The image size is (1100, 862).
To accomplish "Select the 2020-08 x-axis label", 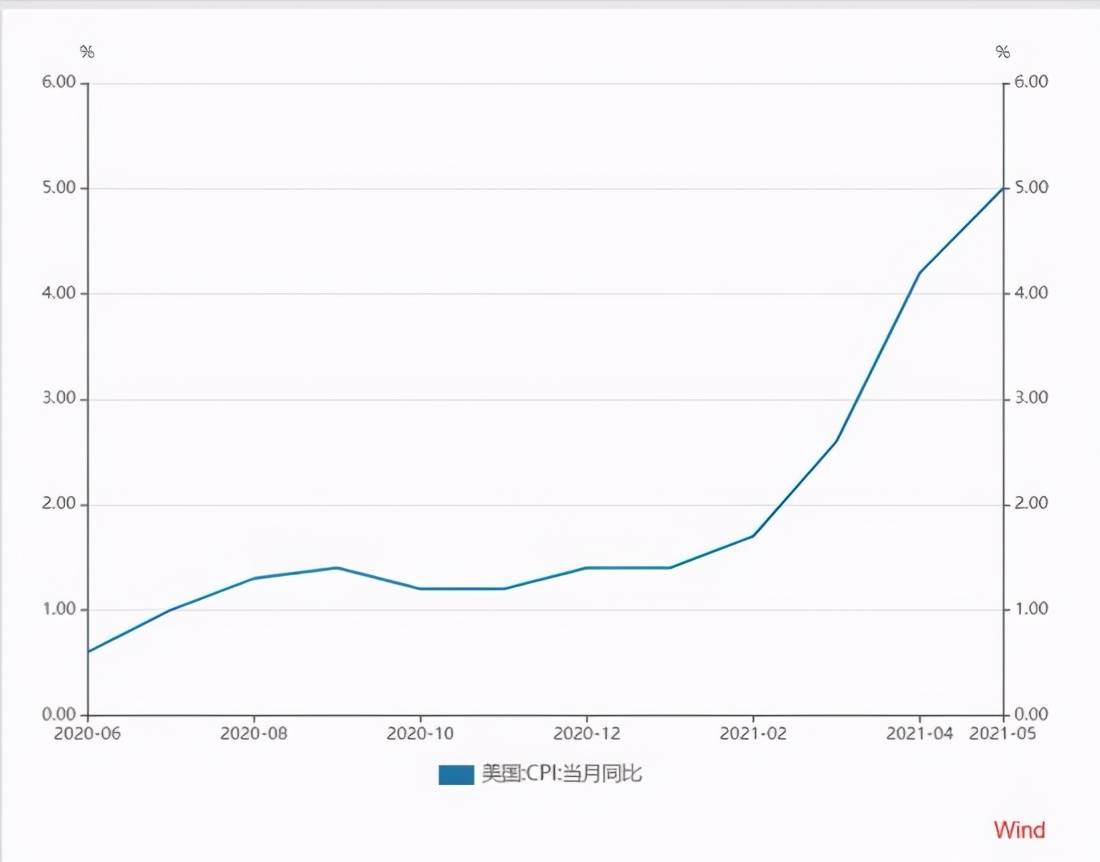I will (254, 734).
